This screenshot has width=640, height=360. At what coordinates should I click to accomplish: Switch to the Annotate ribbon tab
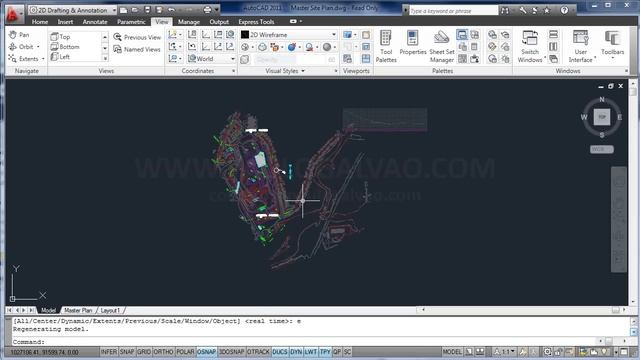coord(95,22)
